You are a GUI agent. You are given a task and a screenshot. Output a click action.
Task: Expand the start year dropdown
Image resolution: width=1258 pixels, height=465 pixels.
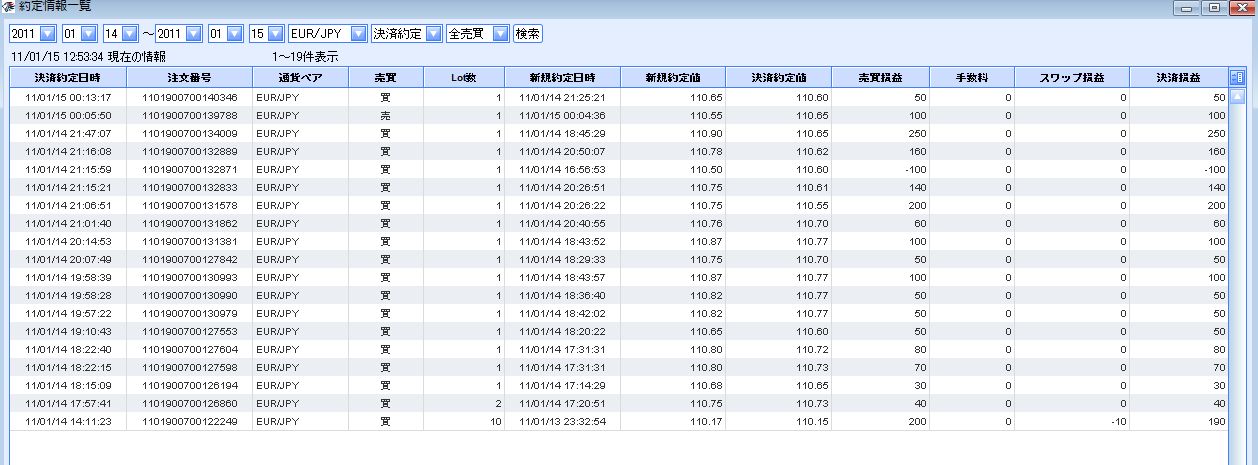pyautogui.click(x=48, y=34)
